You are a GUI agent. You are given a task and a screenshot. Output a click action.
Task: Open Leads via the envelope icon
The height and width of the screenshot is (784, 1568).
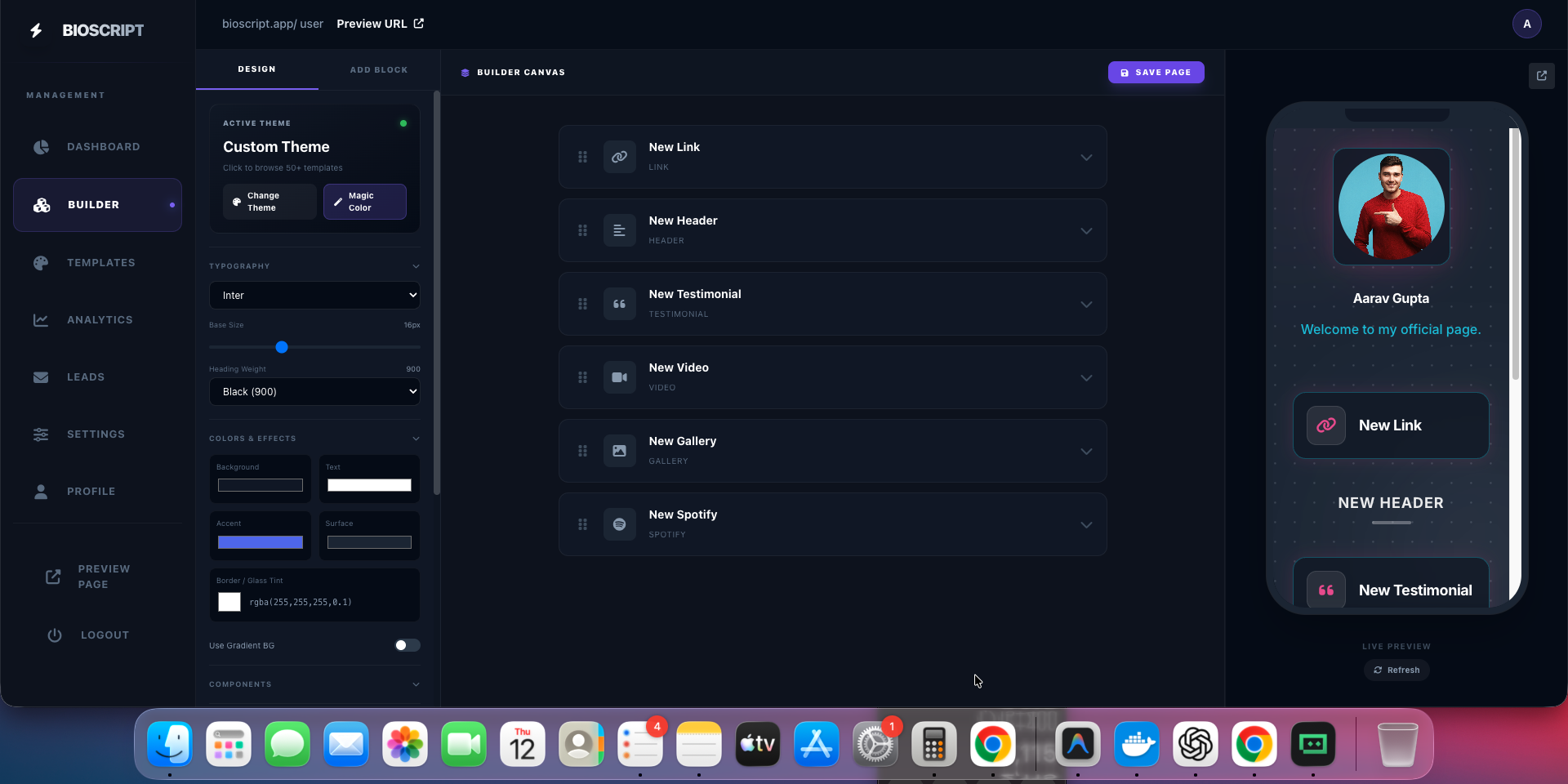tap(41, 376)
